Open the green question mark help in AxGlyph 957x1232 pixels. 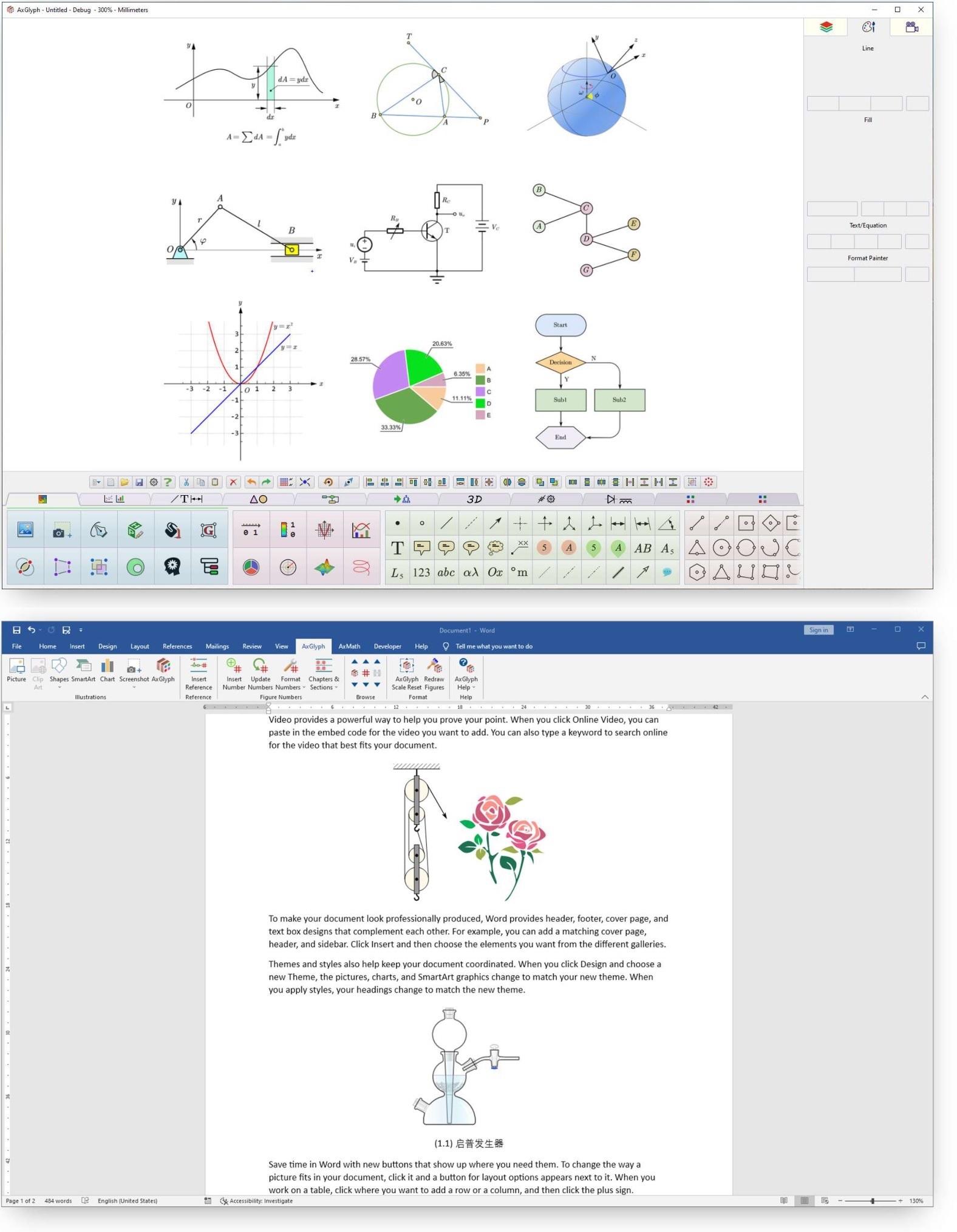pos(168,482)
